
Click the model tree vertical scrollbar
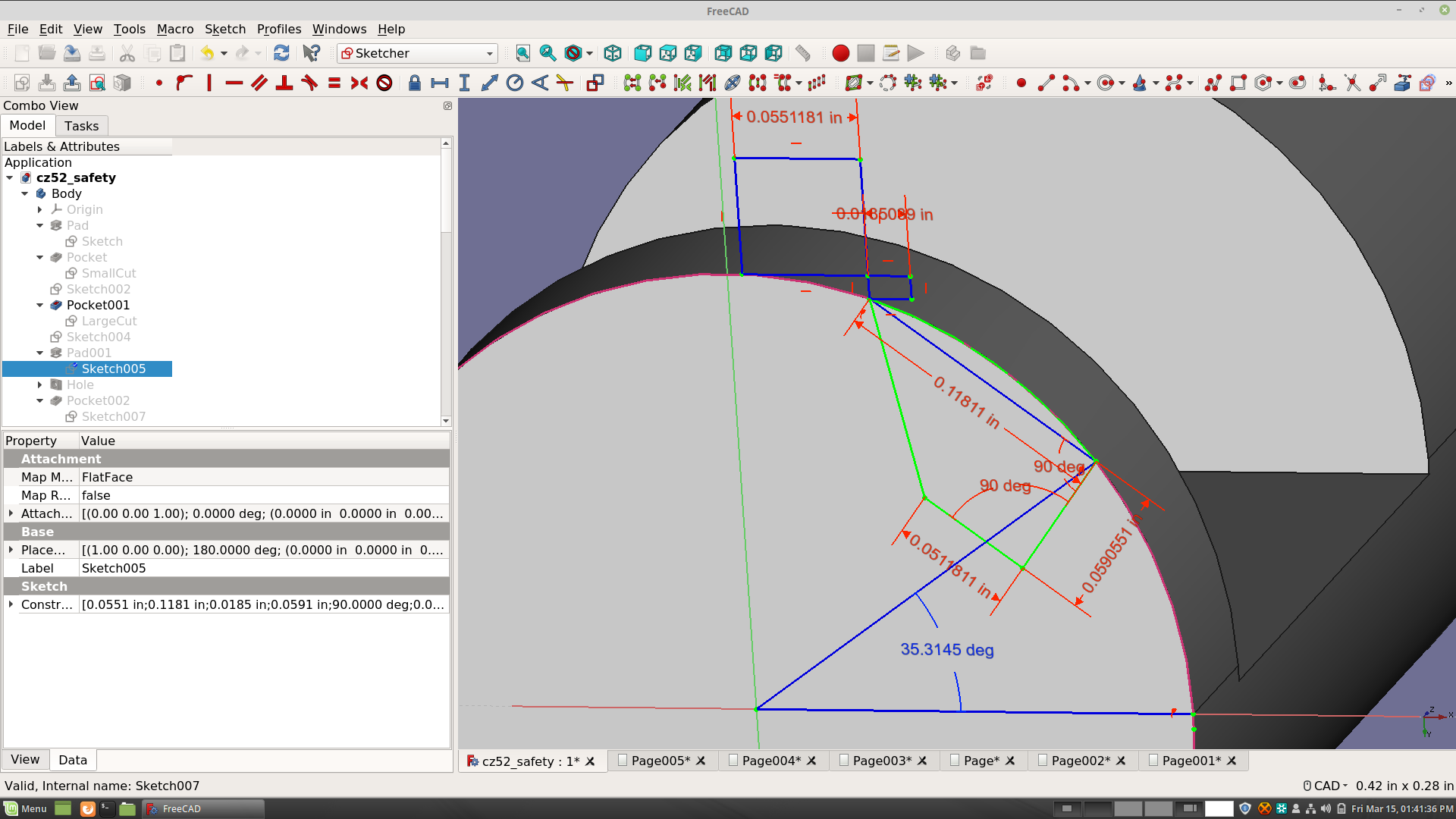click(x=446, y=282)
